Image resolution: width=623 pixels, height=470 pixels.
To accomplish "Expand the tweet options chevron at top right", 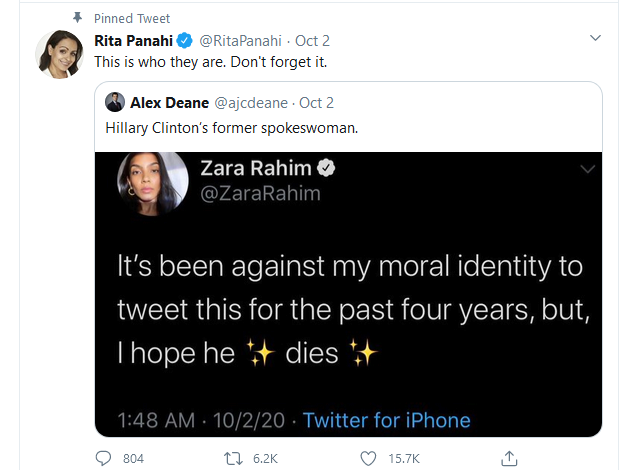I will click(x=596, y=38).
